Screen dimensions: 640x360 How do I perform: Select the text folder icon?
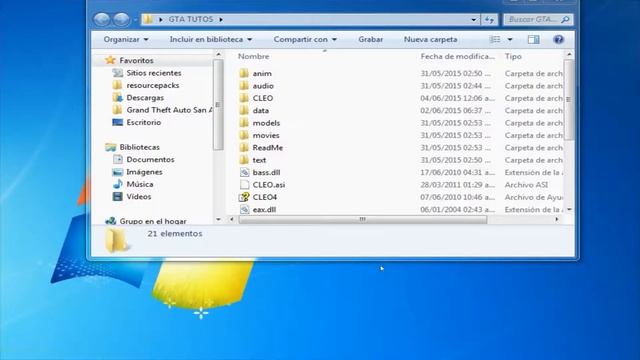click(244, 160)
